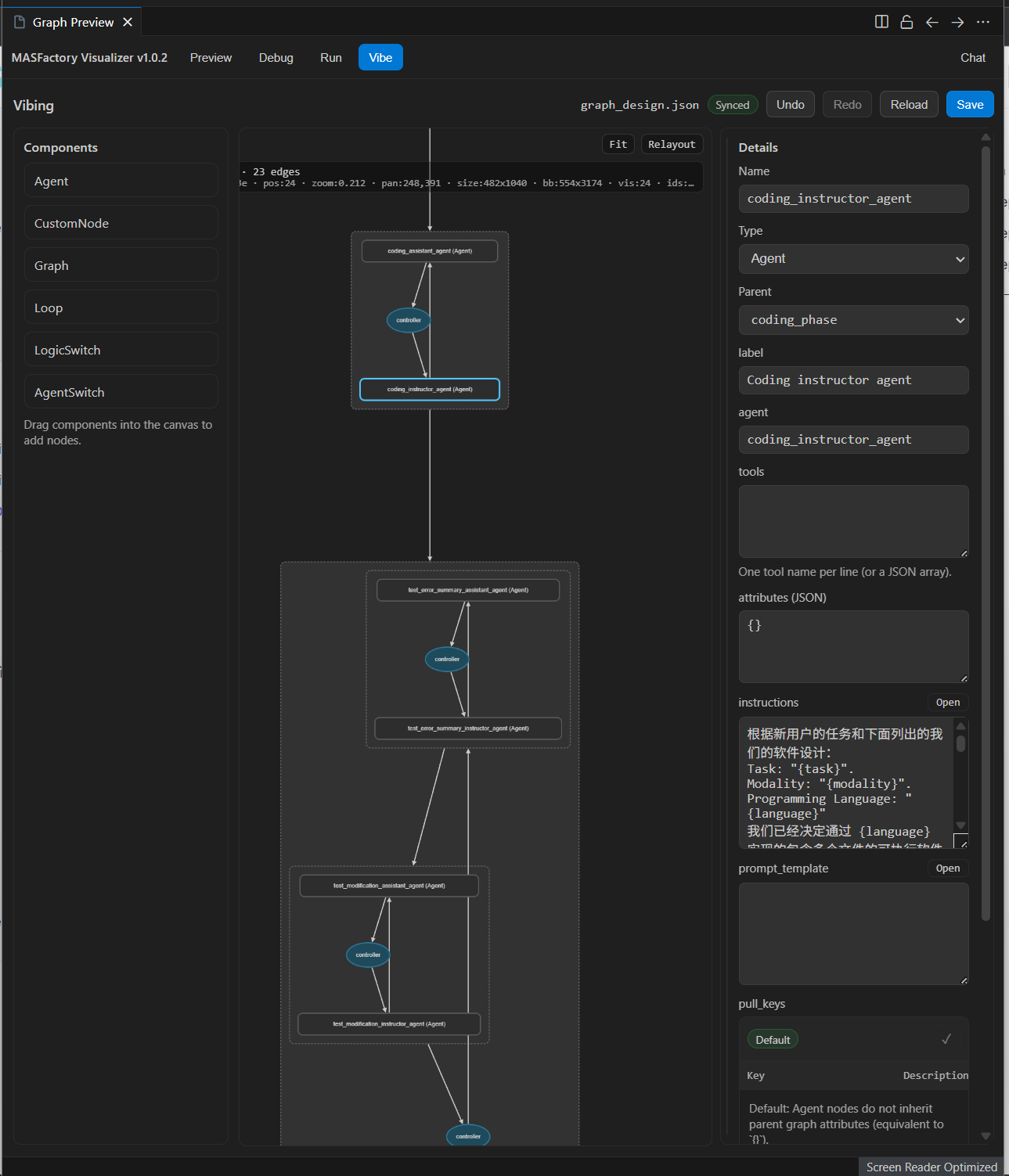
Task: Click the Screen Reader Optimized badge
Action: [x=931, y=1167]
